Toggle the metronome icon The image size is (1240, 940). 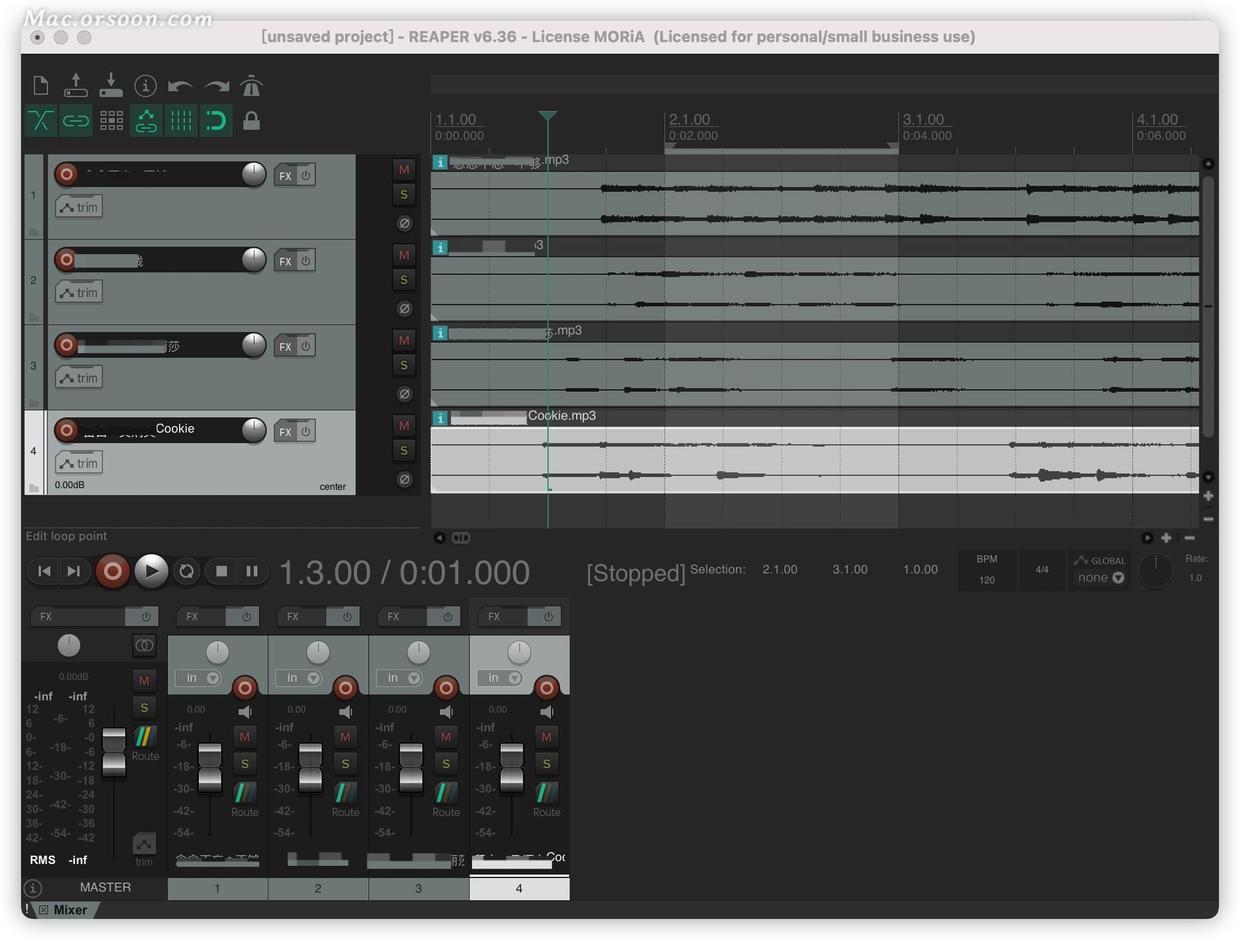[251, 86]
